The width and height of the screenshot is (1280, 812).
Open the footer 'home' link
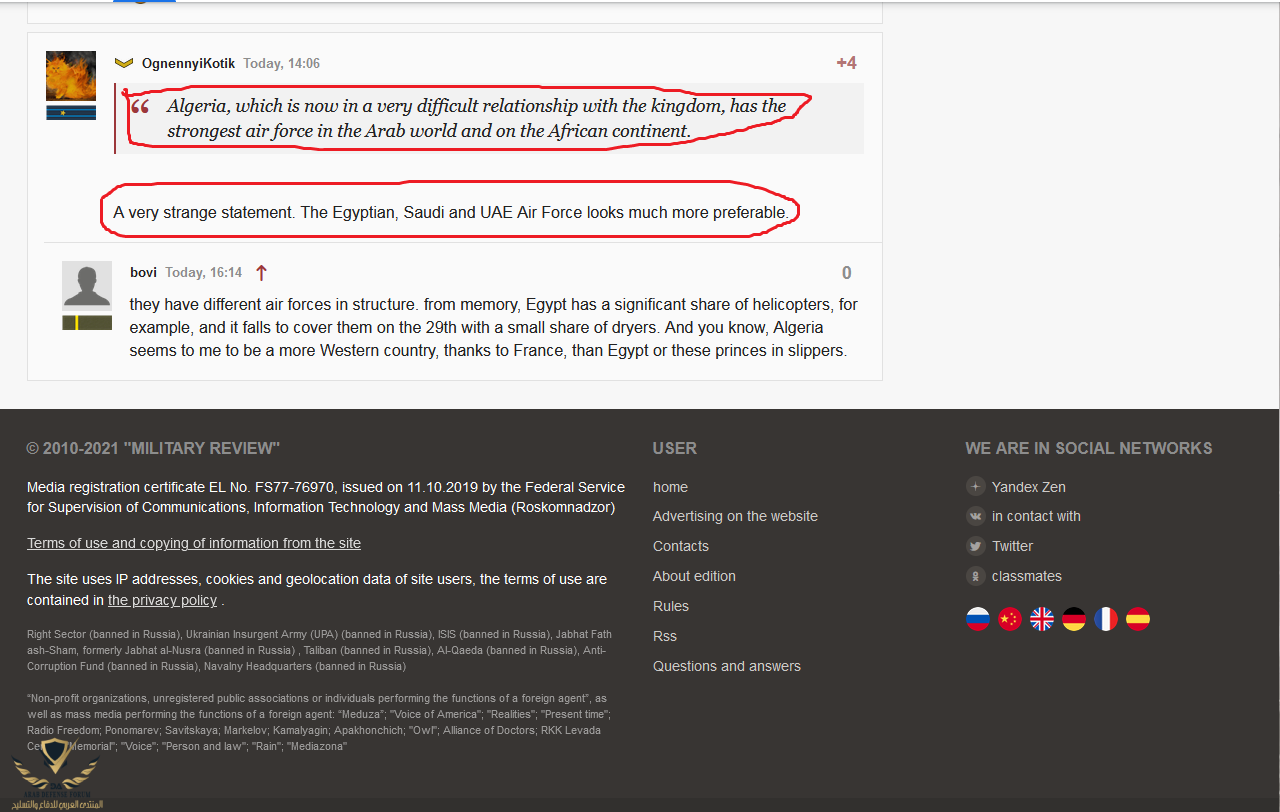click(670, 487)
